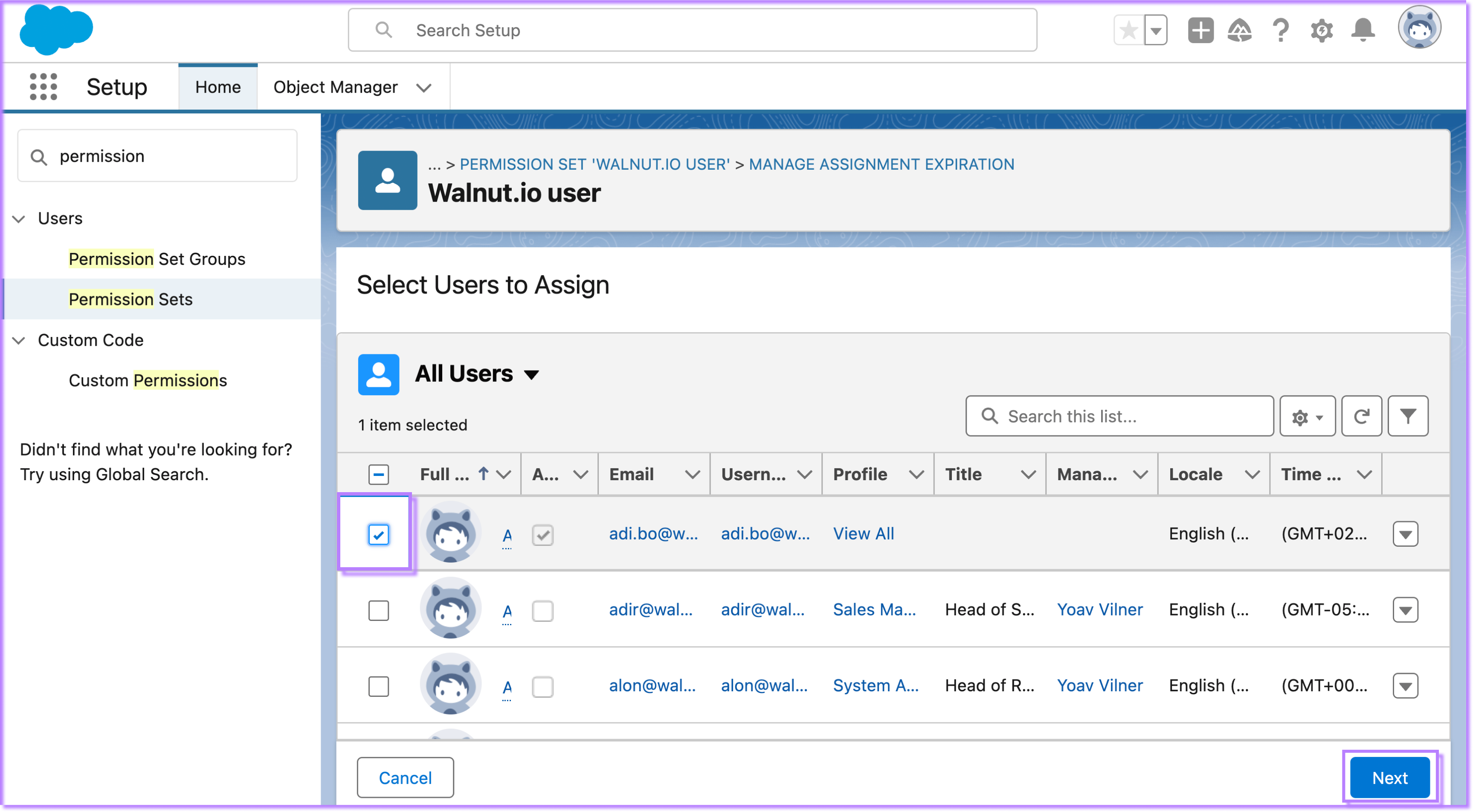Uncheck the adi.bo user row checkbox
The height and width of the screenshot is (812, 1473).
click(379, 535)
